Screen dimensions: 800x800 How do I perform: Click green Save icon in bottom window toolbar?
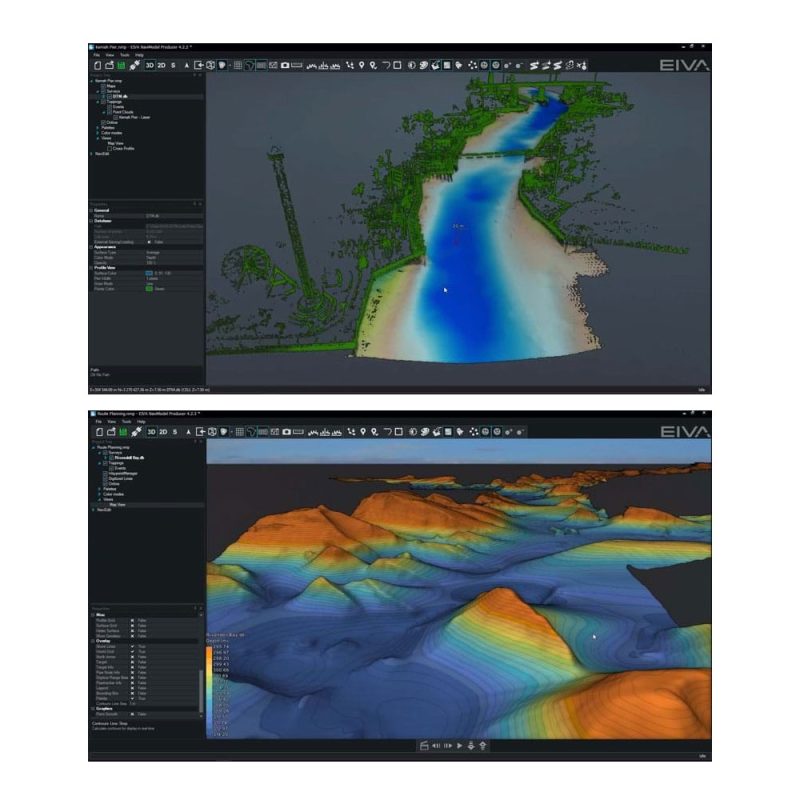[x=123, y=432]
